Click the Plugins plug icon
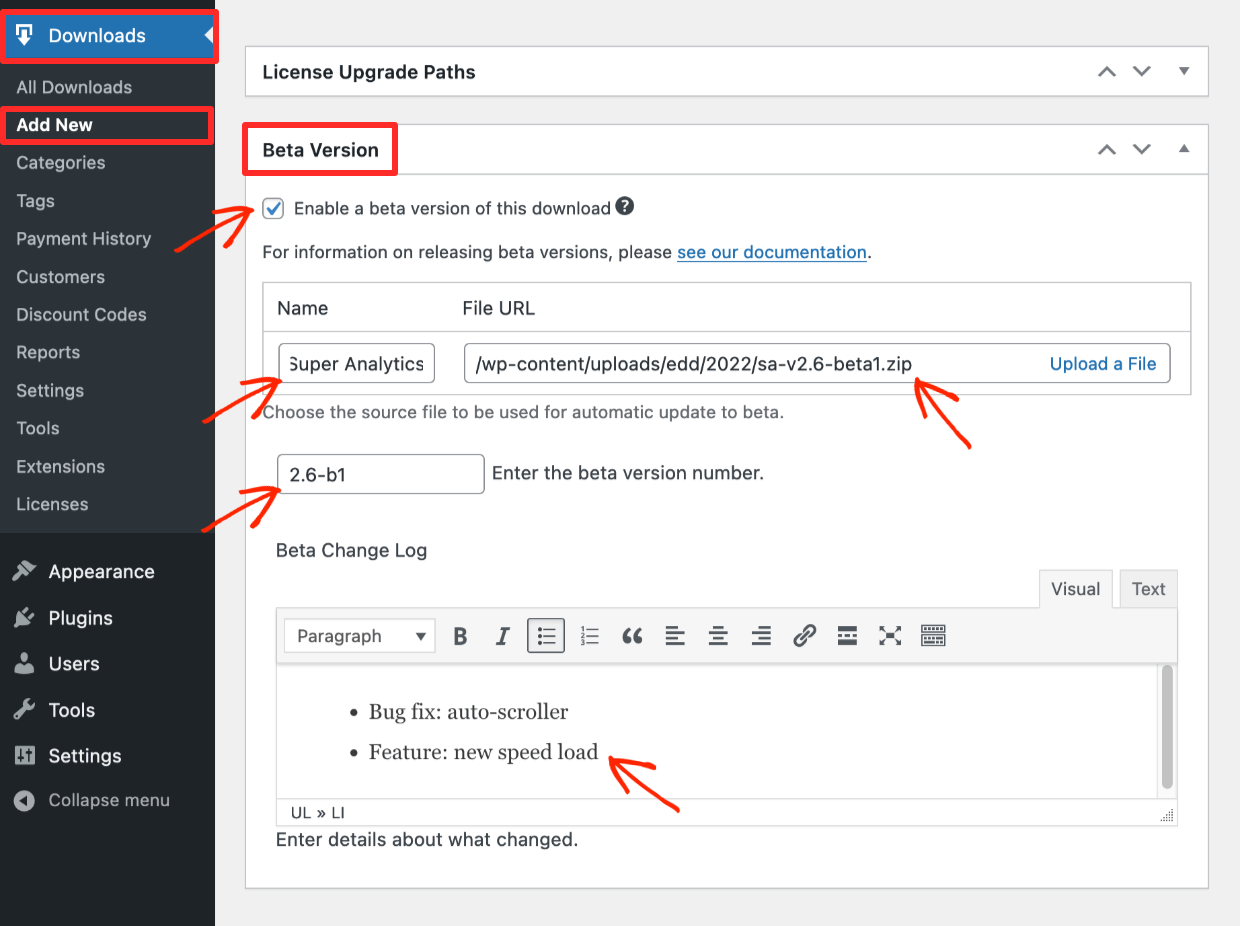 pos(25,618)
